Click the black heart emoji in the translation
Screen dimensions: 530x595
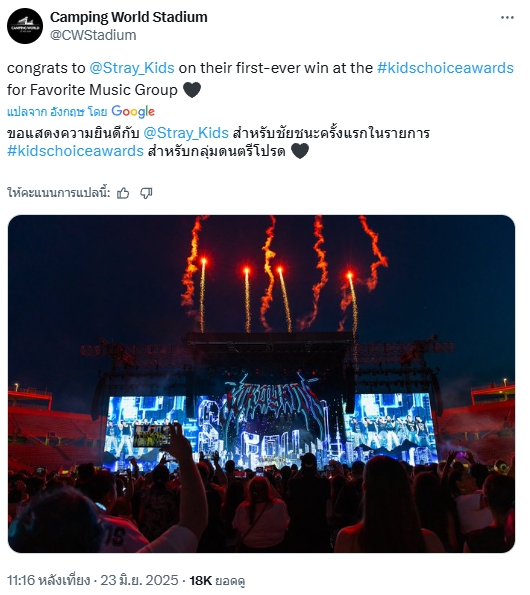300,151
